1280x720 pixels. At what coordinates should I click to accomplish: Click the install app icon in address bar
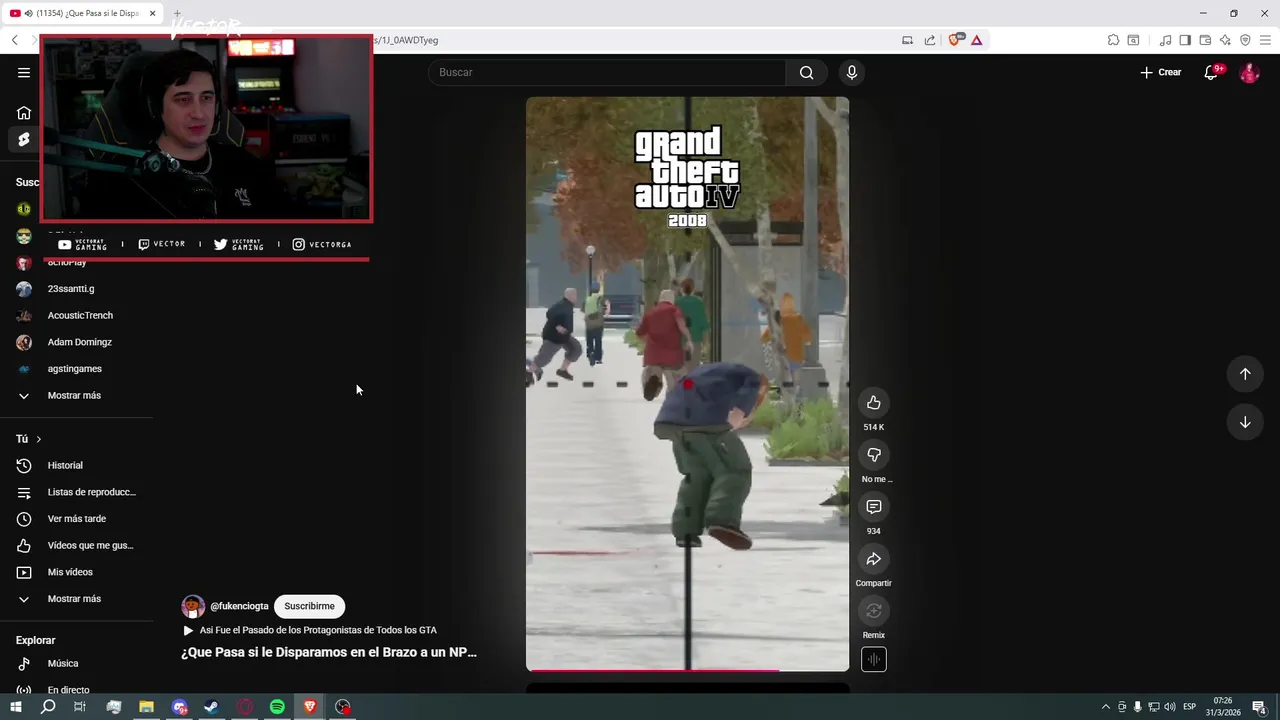point(907,40)
